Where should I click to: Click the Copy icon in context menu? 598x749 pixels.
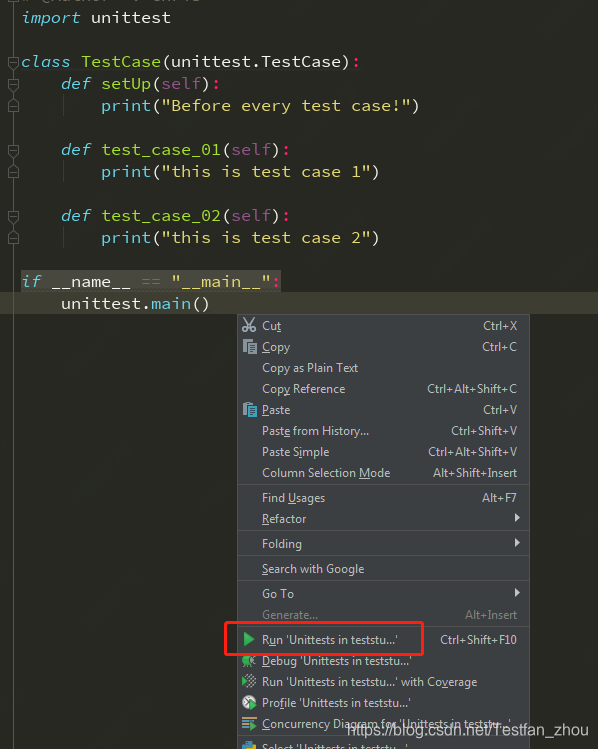coord(249,347)
